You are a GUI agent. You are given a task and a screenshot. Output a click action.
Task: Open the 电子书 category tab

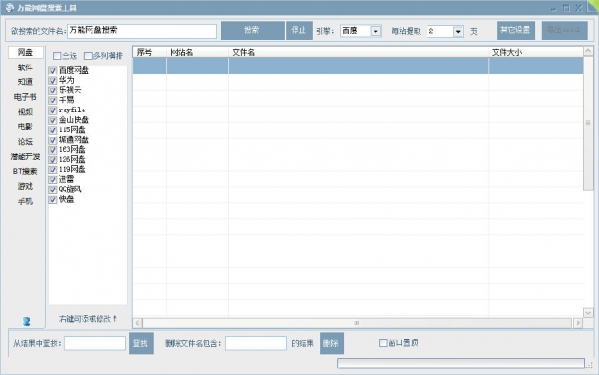click(x=25, y=97)
